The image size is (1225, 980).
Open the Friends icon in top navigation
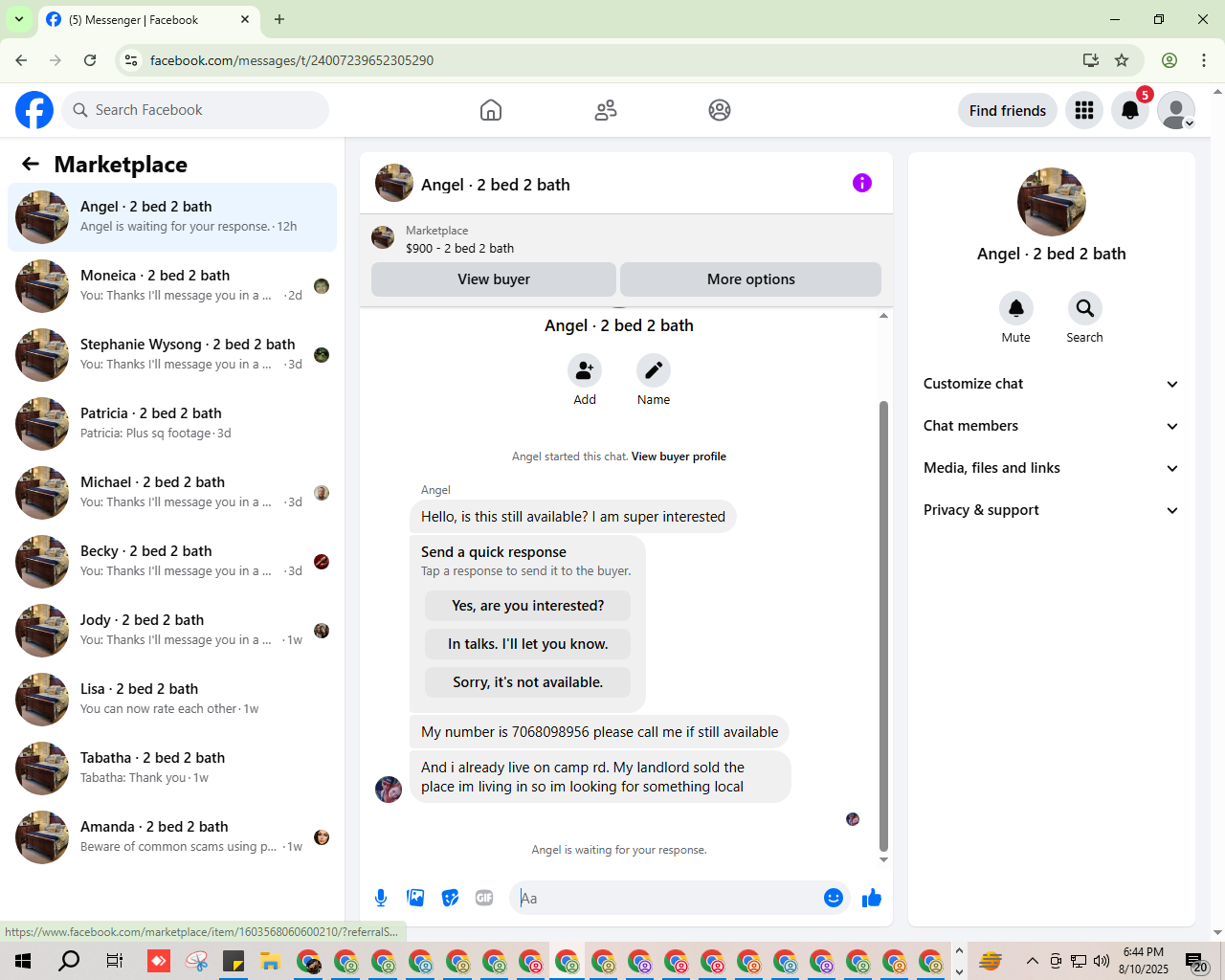606,110
